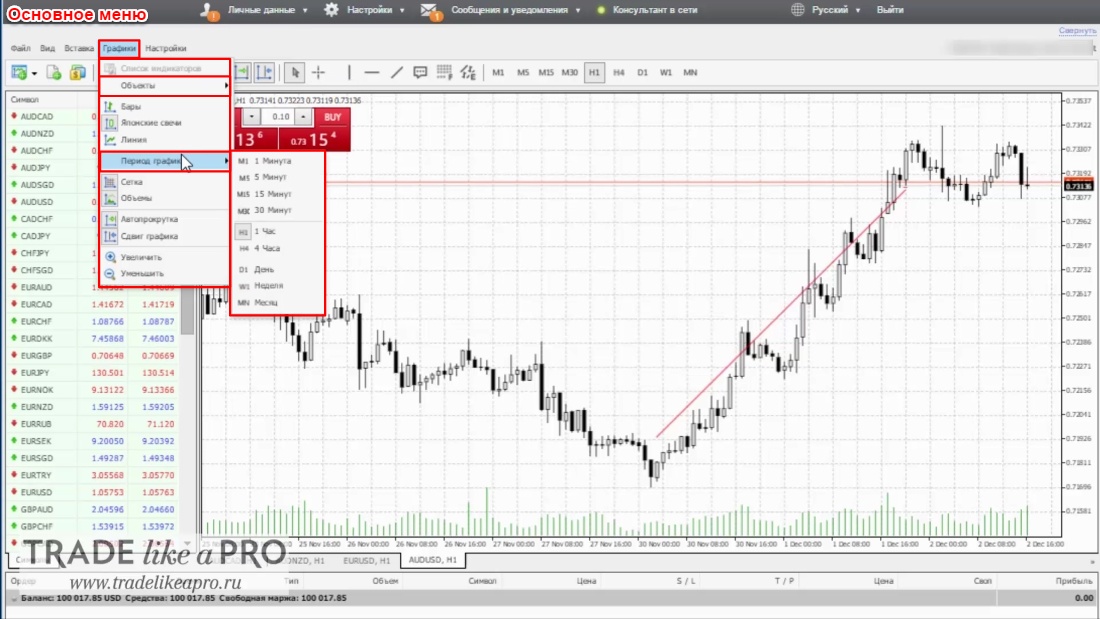
Task: Open the Fibonacci retracement tool
Action: pyautogui.click(x=444, y=72)
